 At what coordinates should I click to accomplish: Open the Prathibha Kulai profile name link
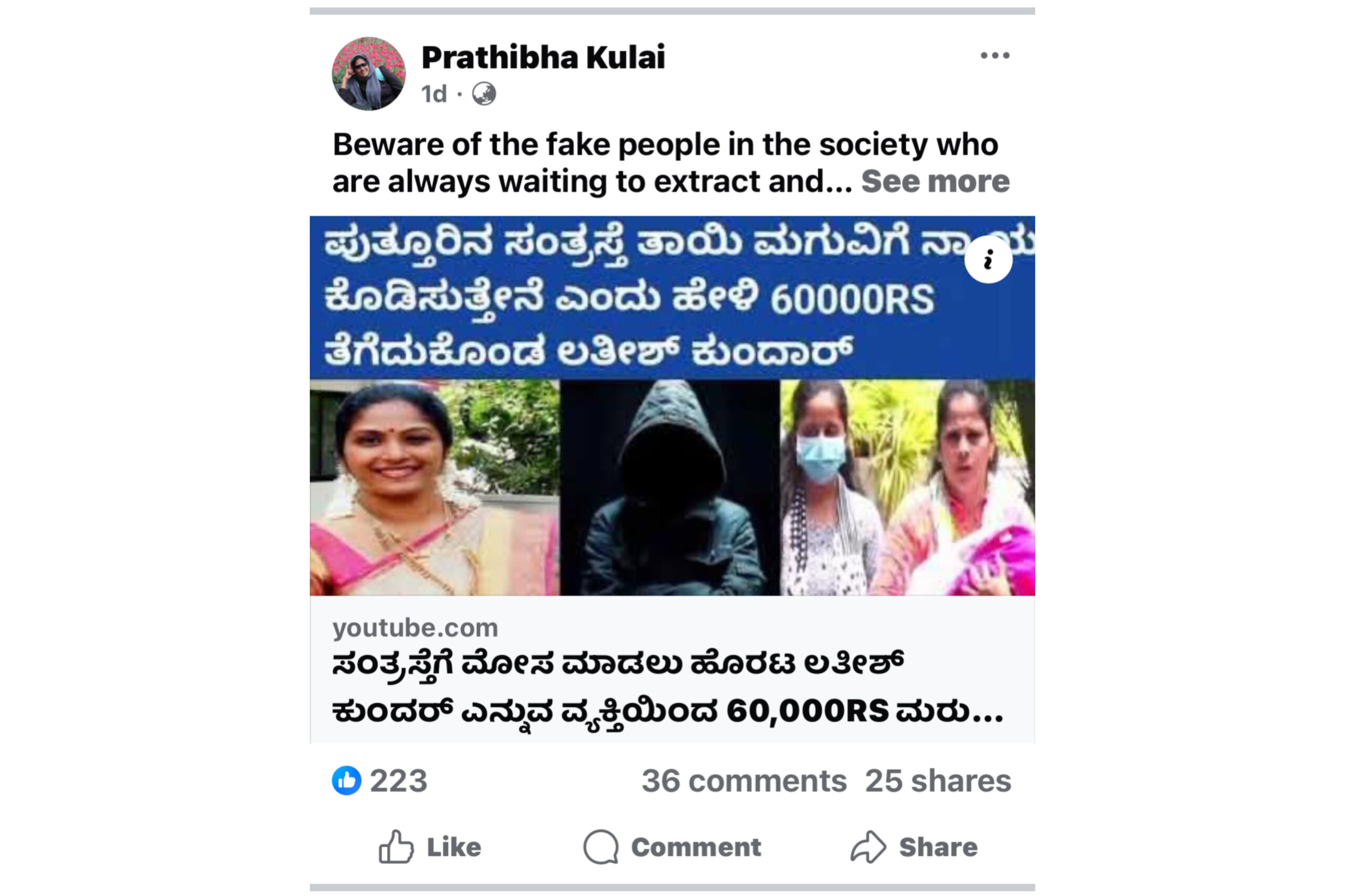pyautogui.click(x=543, y=57)
